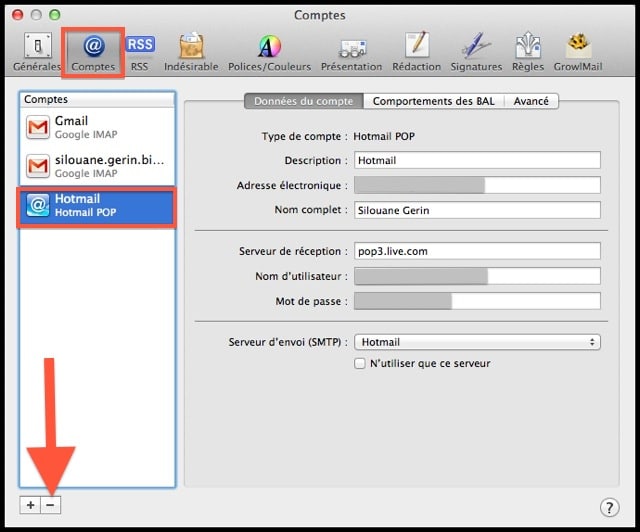The width and height of the screenshot is (640, 532).
Task: Select the Gmail account in list
Action: point(98,127)
